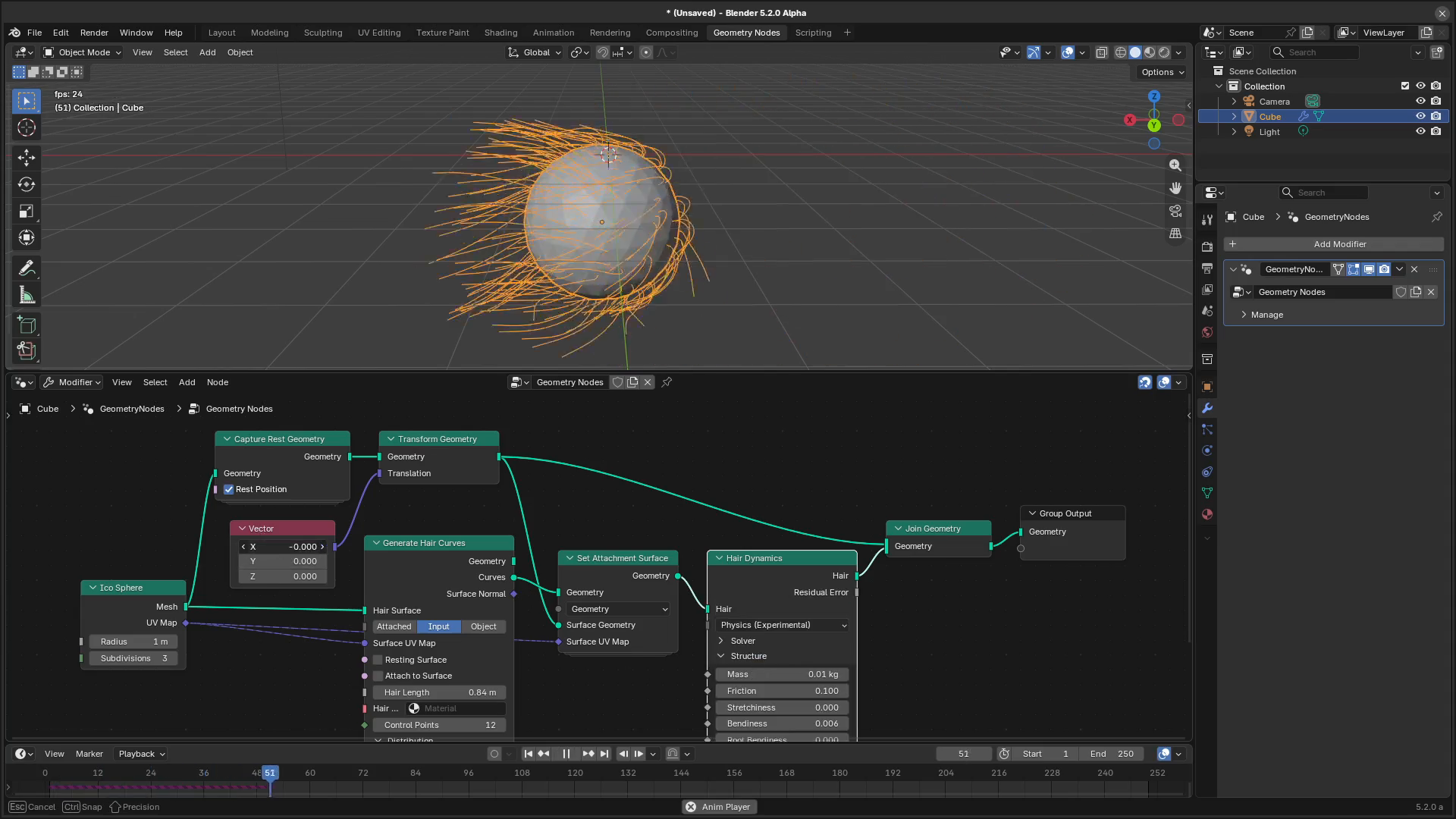This screenshot has width=1456, height=819.
Task: Open the Render properties tab icon
Action: click(1207, 247)
